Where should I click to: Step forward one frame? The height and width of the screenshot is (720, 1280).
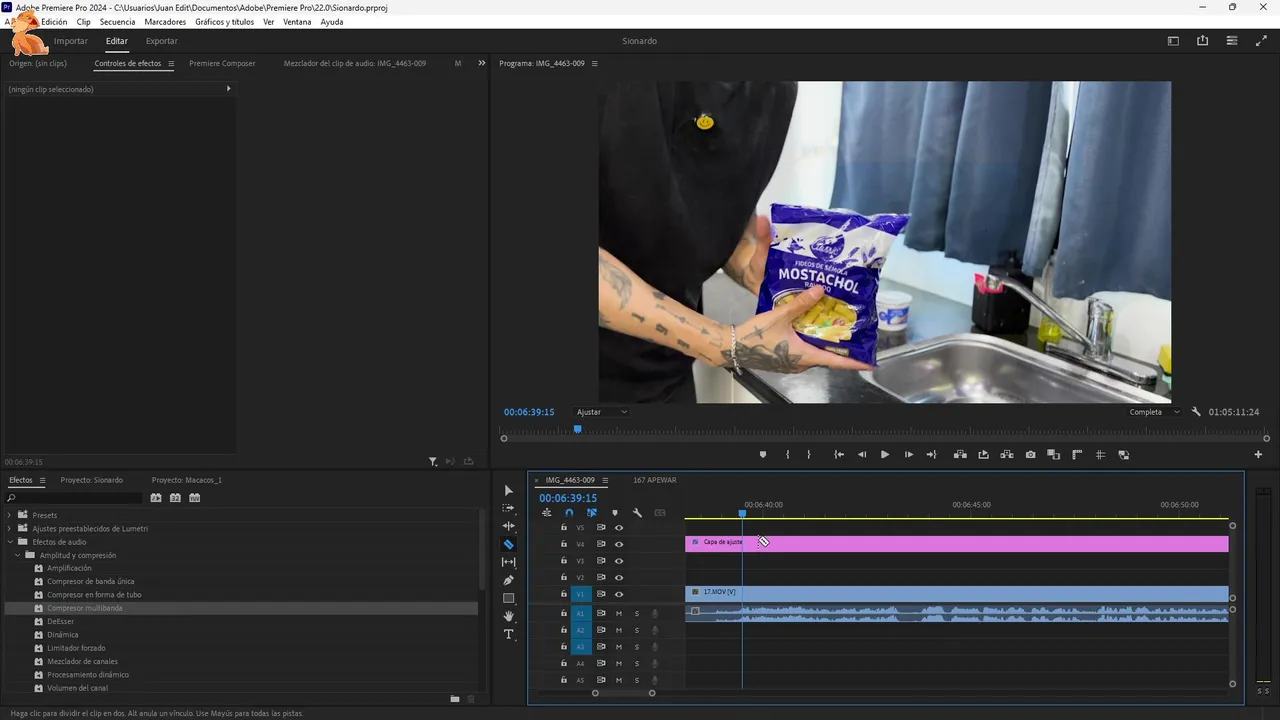908,455
